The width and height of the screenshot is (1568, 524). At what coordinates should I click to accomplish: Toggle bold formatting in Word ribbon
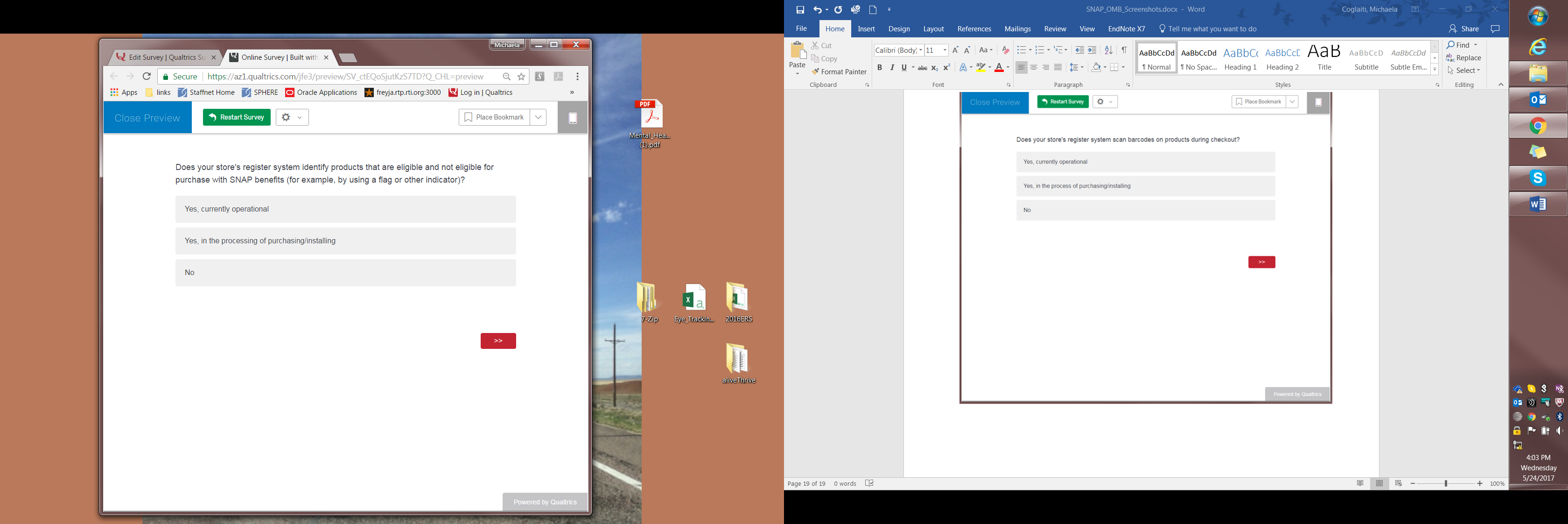coord(879,68)
